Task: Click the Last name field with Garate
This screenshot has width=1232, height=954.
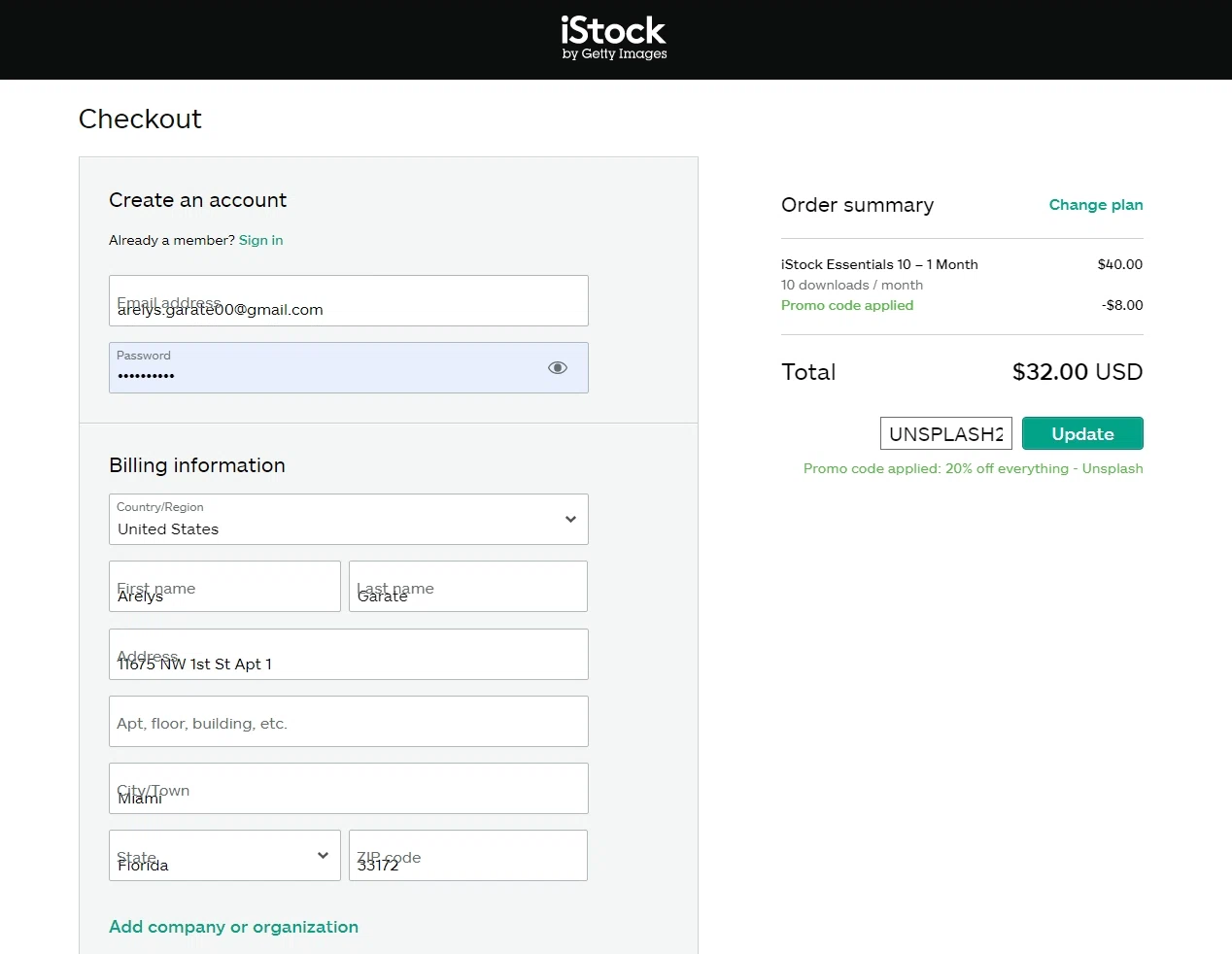Action: pos(468,586)
